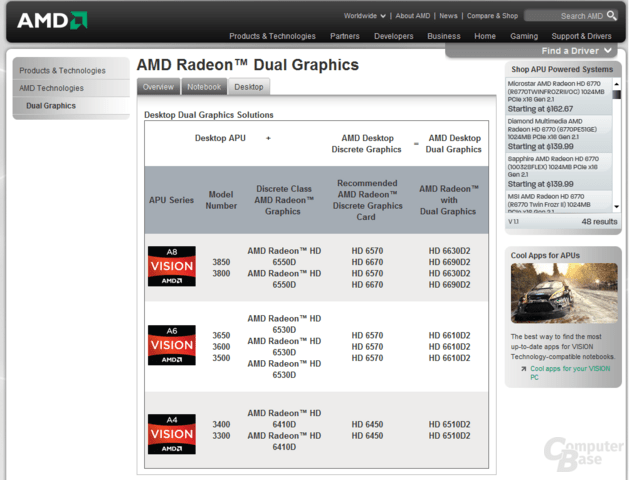This screenshot has width=632, height=480.
Task: Open the Business menu
Action: click(x=444, y=36)
